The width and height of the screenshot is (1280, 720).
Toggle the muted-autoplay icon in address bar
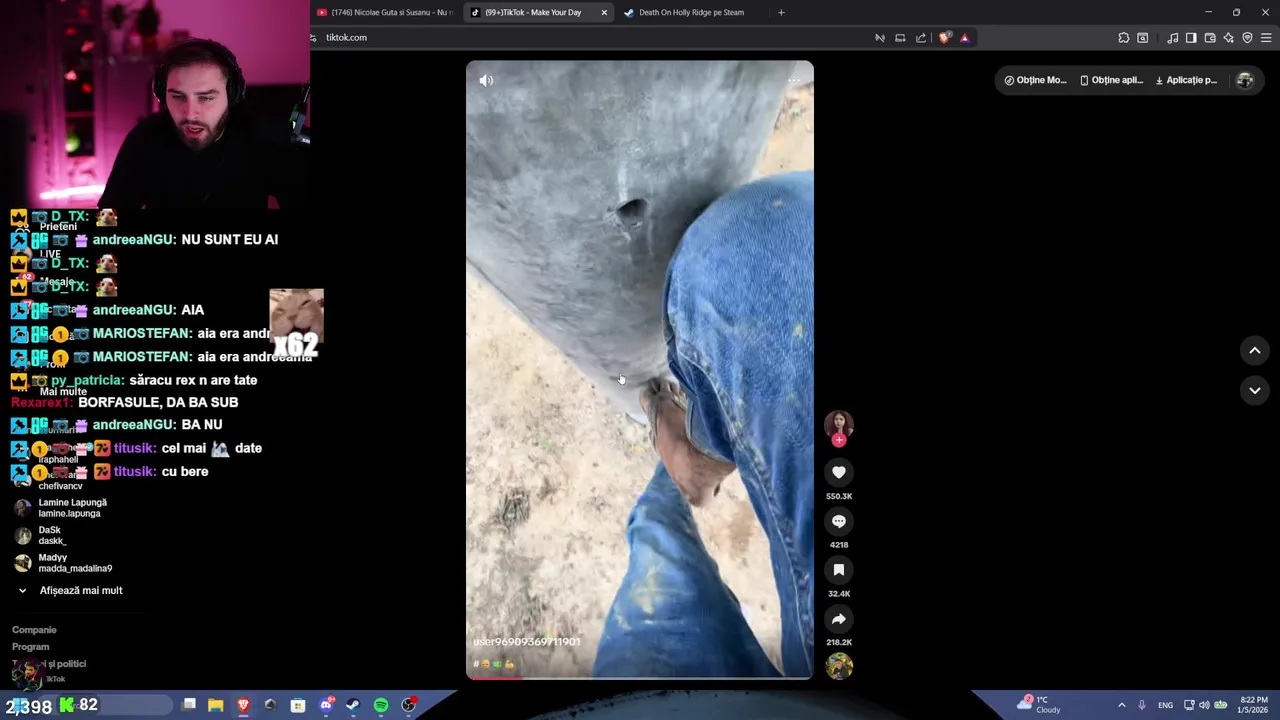tap(880, 38)
